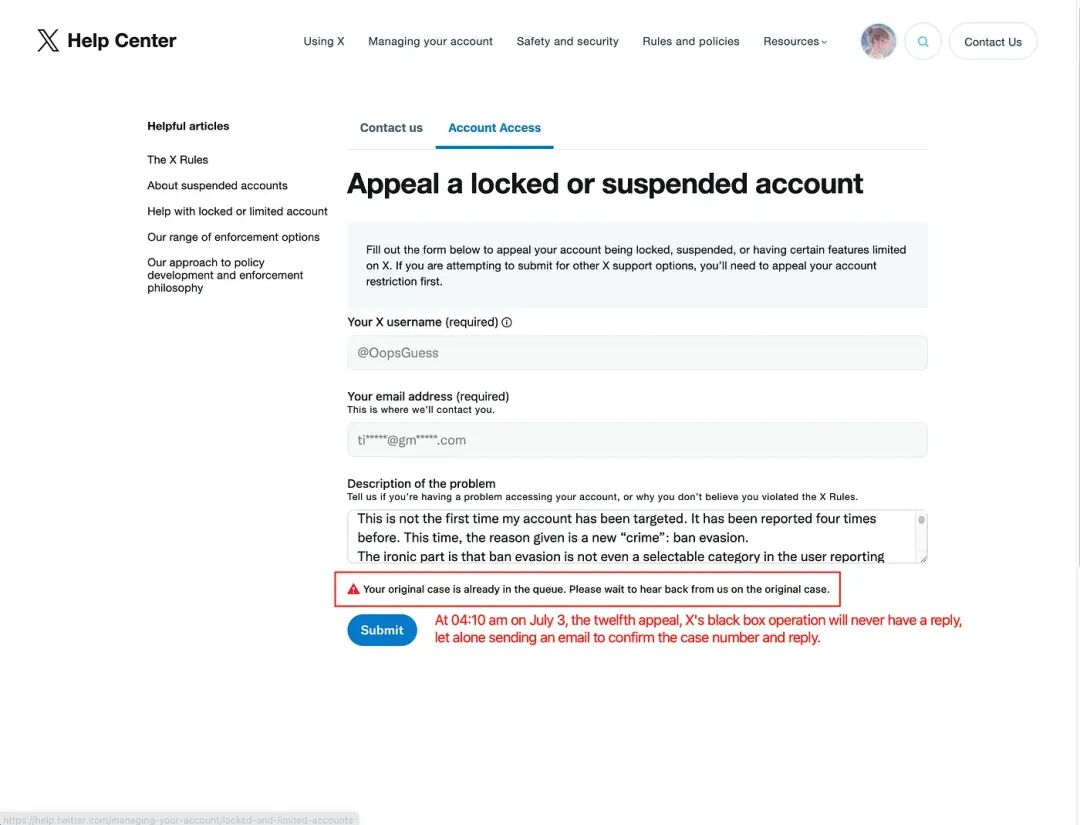Switch to the Contact us tab

click(391, 128)
